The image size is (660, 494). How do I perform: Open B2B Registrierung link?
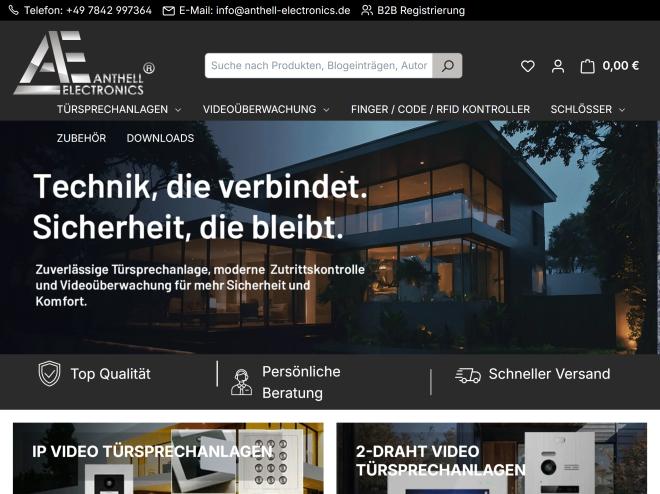point(421,11)
